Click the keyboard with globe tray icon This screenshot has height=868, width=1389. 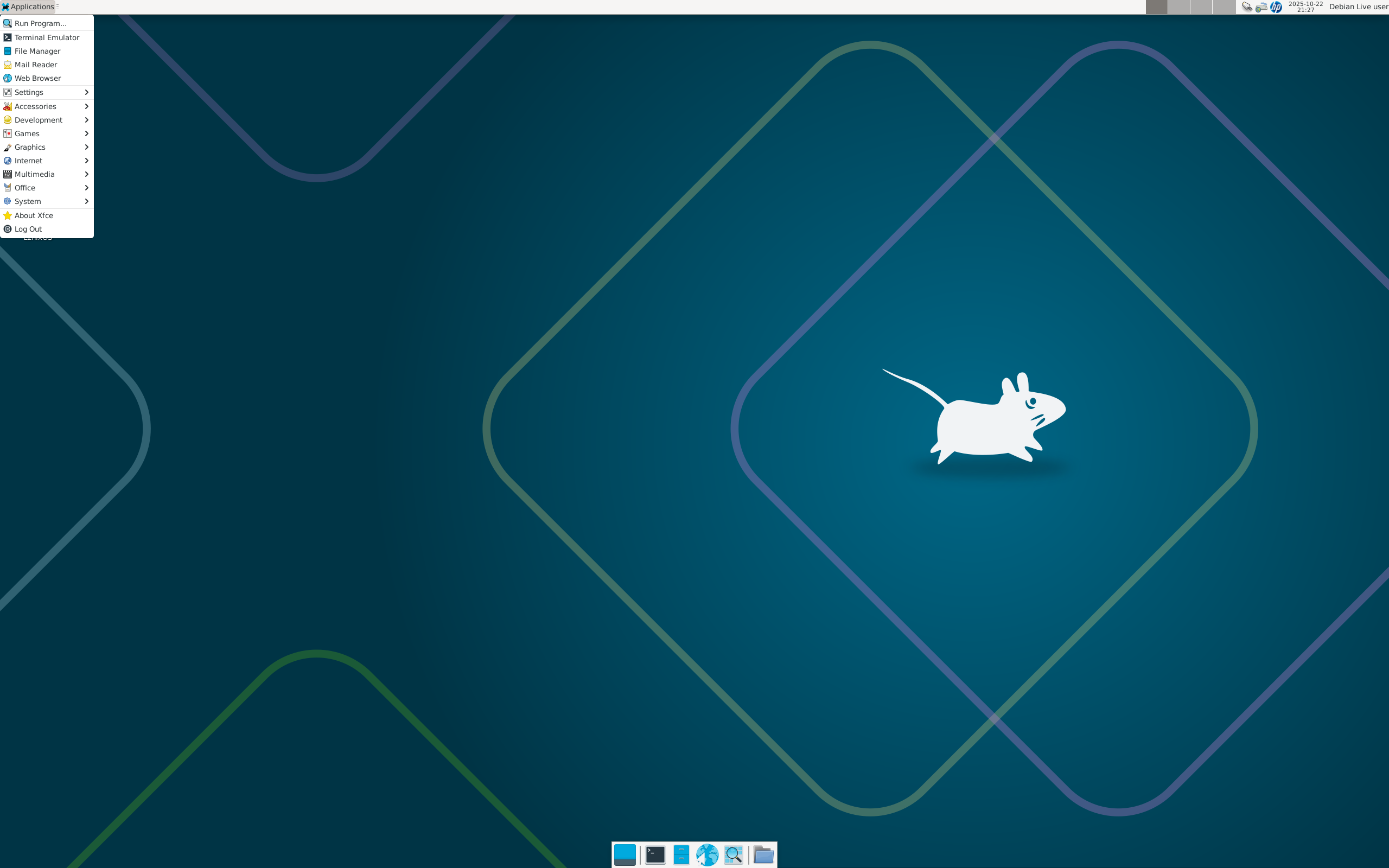click(1261, 7)
